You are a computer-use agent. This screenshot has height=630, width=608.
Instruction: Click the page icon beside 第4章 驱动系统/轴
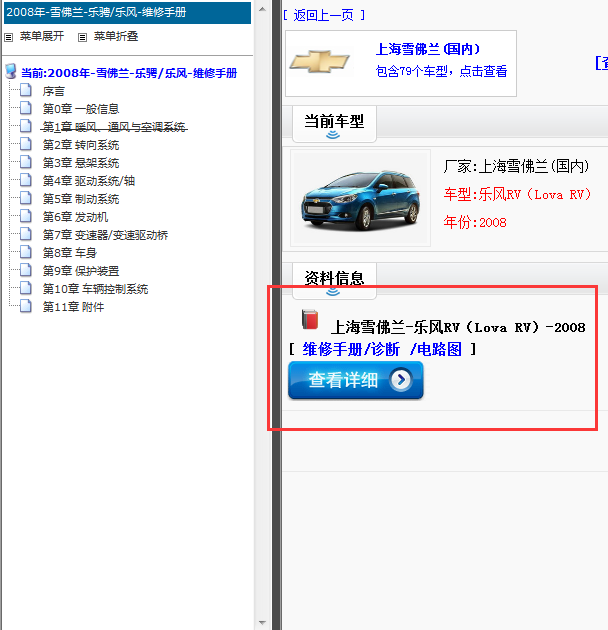pos(26,180)
